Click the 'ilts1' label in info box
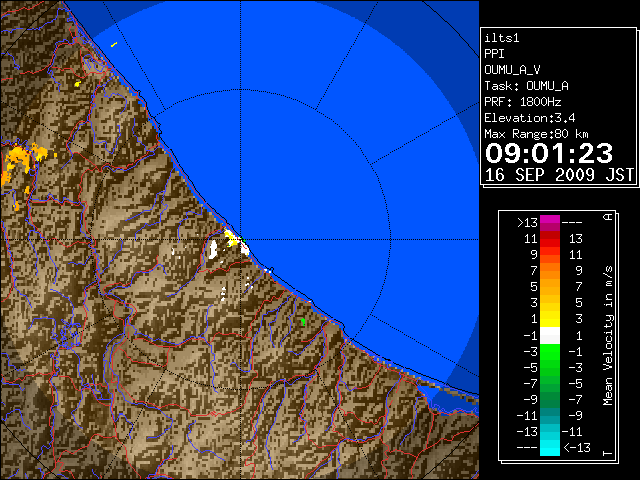This screenshot has width=640, height=480. pos(502,38)
